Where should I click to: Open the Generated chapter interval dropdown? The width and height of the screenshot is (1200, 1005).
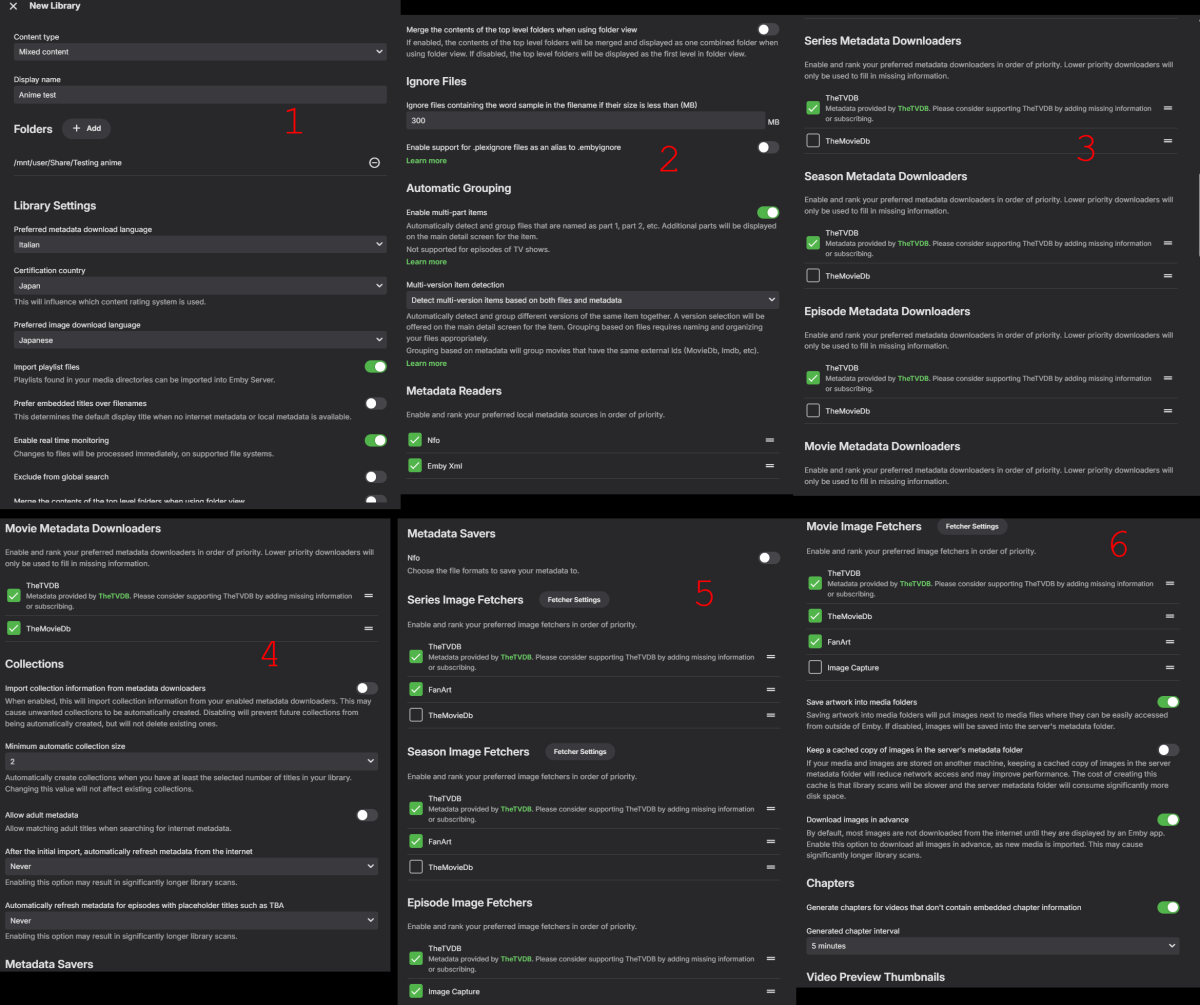993,945
